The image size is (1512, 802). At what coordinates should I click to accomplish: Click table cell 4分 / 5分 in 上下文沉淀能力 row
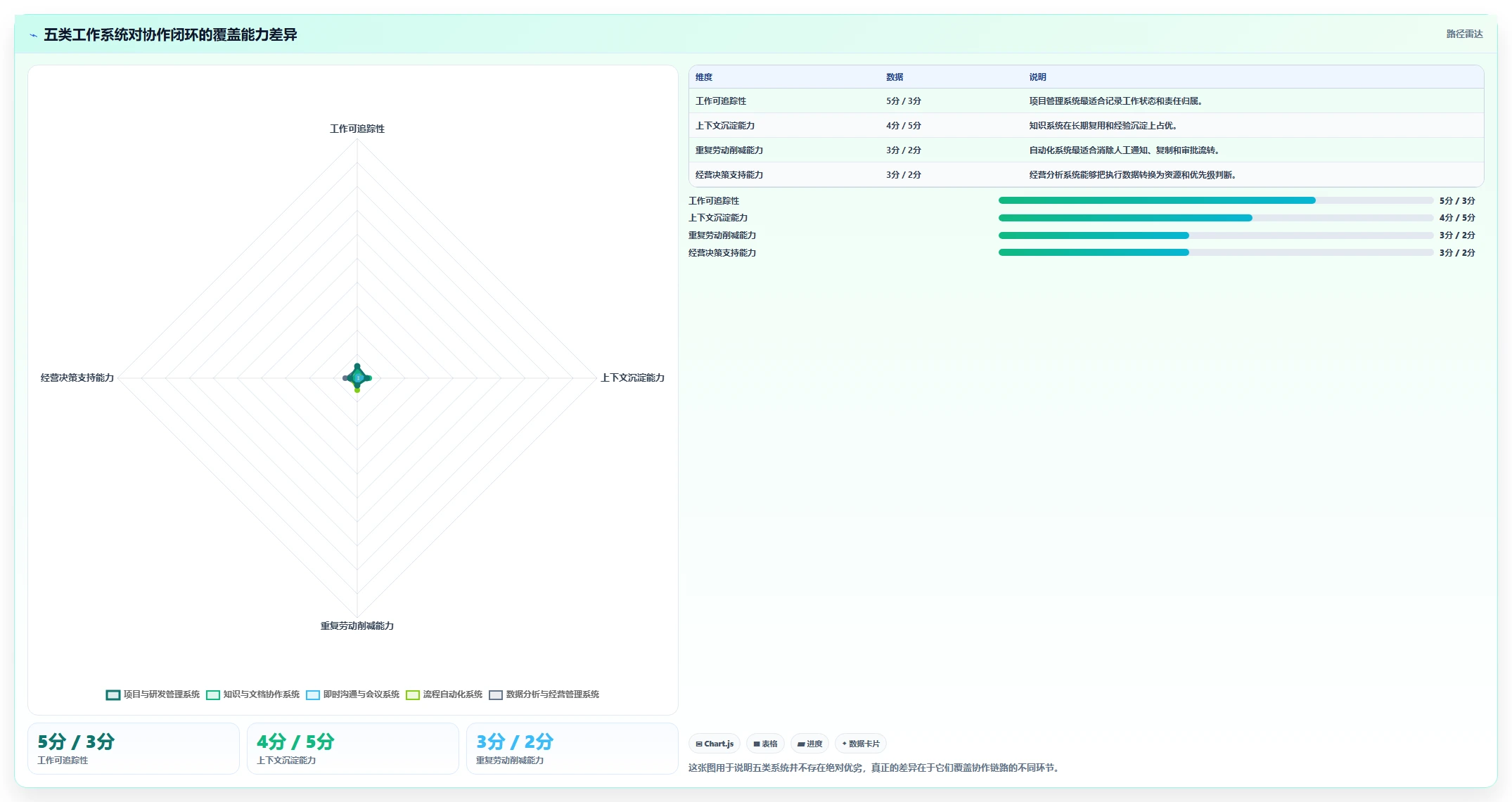[904, 126]
